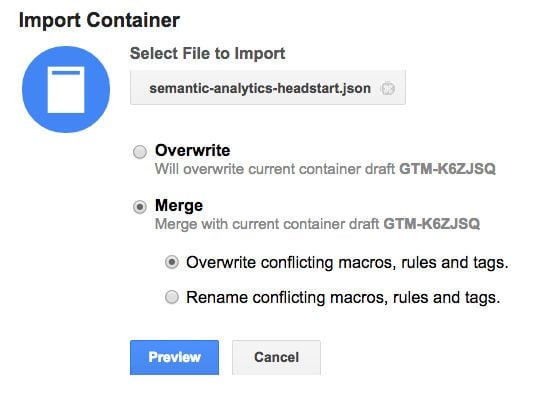Click GTM-K6ZJSQ ID in the Overwrite description
The height and width of the screenshot is (395, 548).
point(447,169)
